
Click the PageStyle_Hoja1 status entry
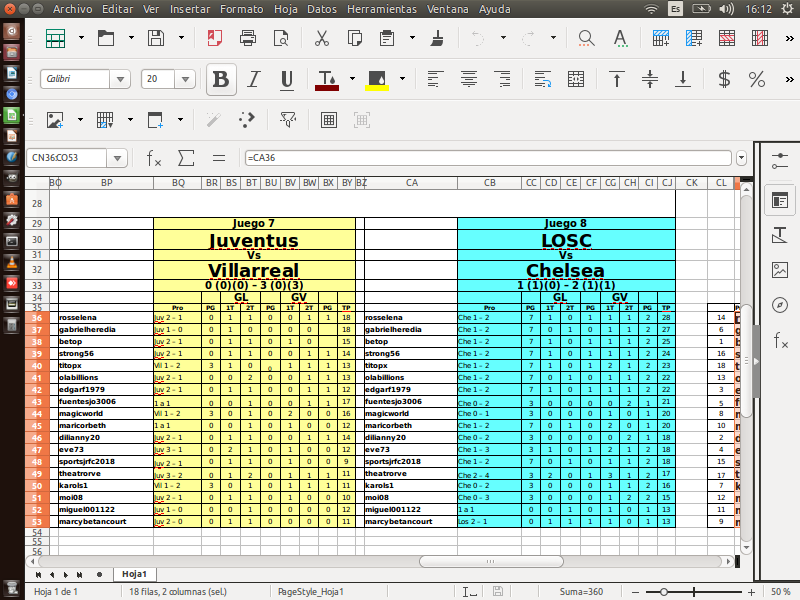(310, 592)
